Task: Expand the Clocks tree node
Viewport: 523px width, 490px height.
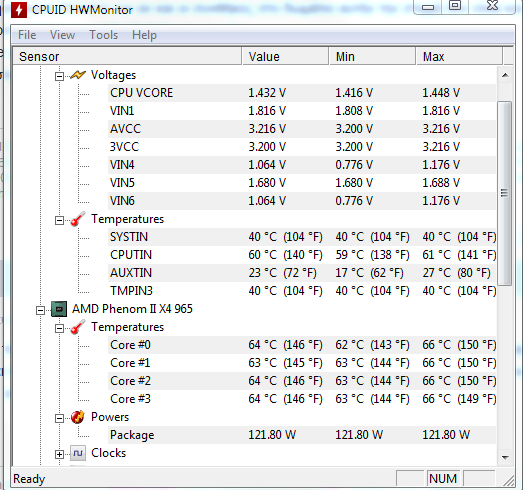Action: [x=59, y=455]
